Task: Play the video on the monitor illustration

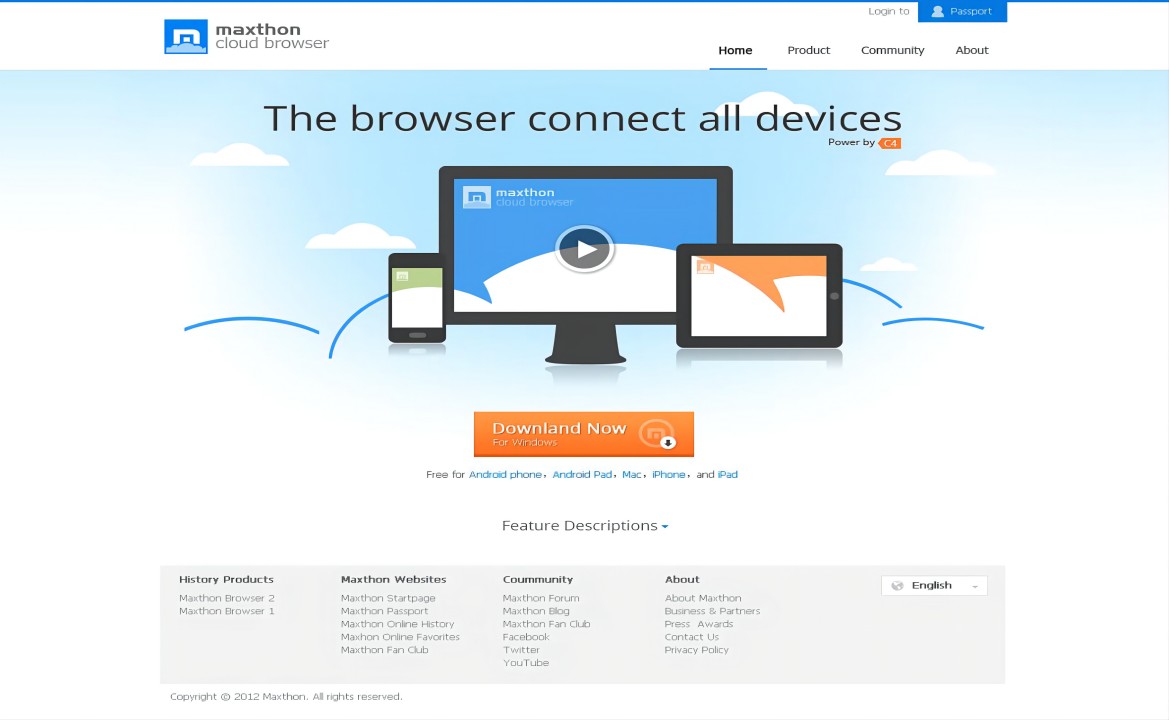Action: coord(584,249)
